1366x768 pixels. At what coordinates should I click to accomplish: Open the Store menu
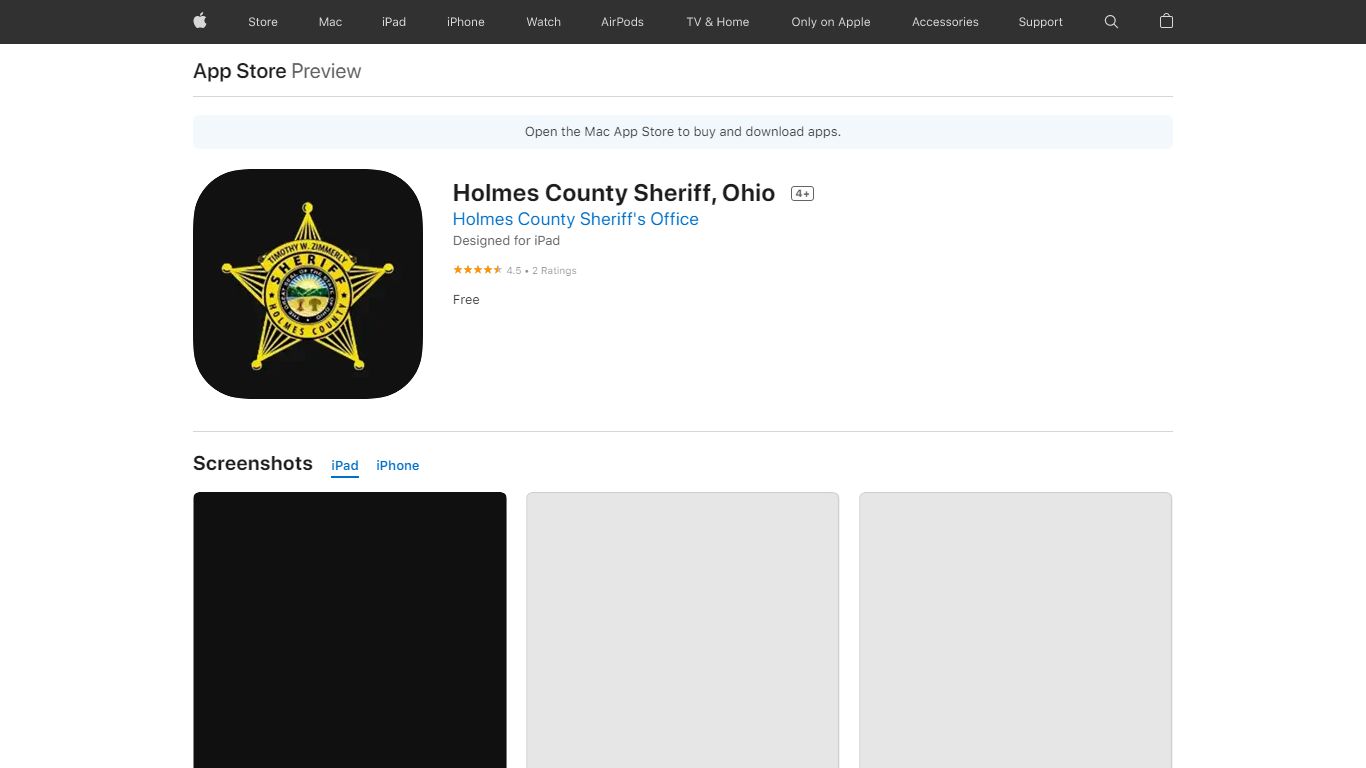(x=263, y=22)
